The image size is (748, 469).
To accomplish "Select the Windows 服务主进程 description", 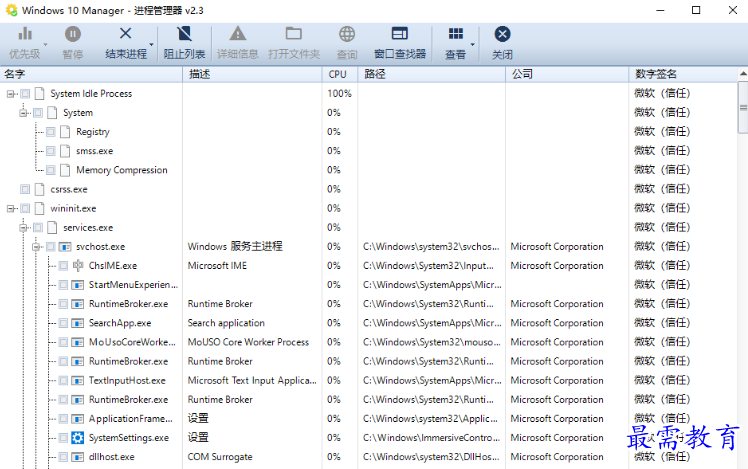I will [235, 246].
